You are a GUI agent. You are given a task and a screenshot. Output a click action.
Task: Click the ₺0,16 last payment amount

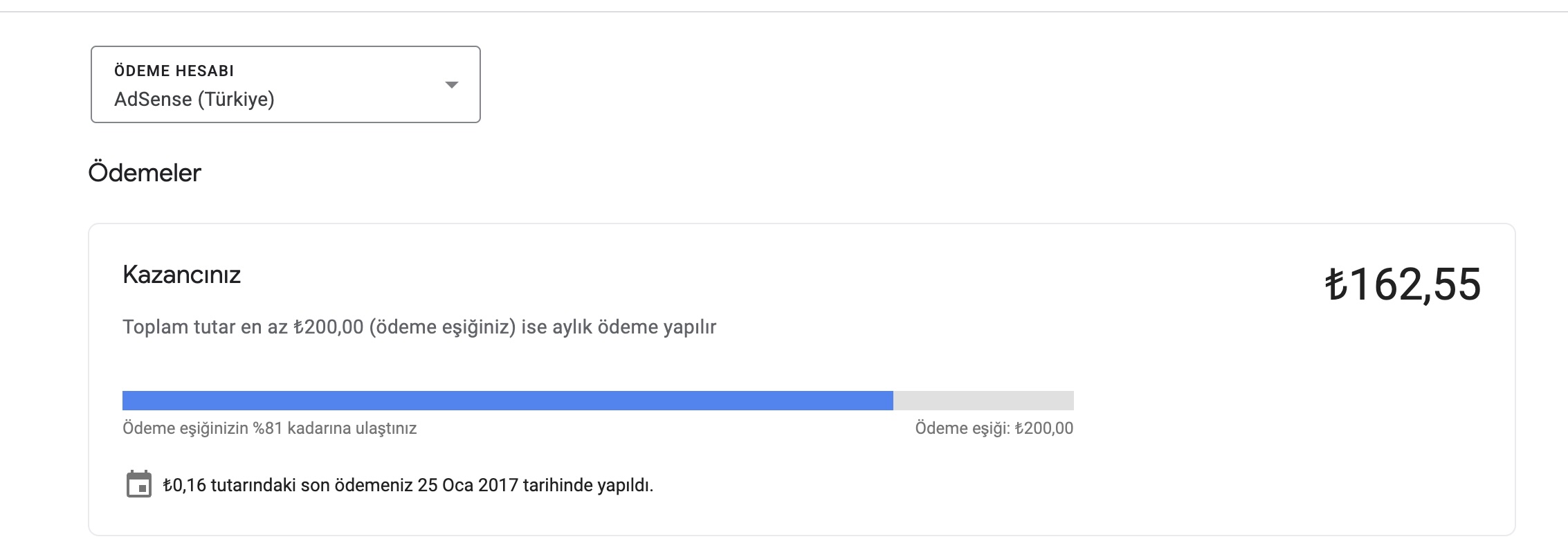185,485
